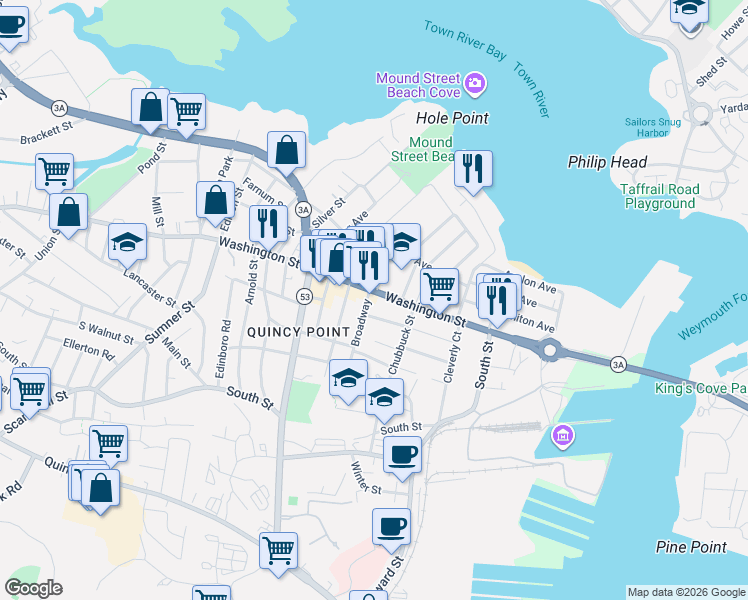Select the coffee cup marker on South St

pos(403,456)
